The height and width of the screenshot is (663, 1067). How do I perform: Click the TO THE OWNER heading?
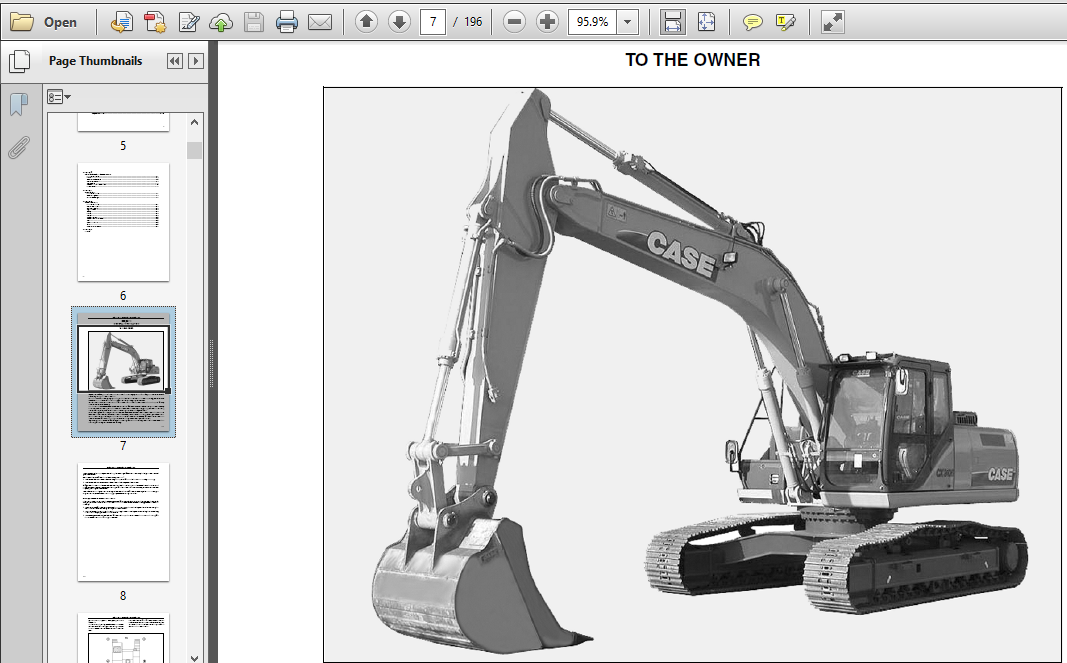click(x=693, y=60)
